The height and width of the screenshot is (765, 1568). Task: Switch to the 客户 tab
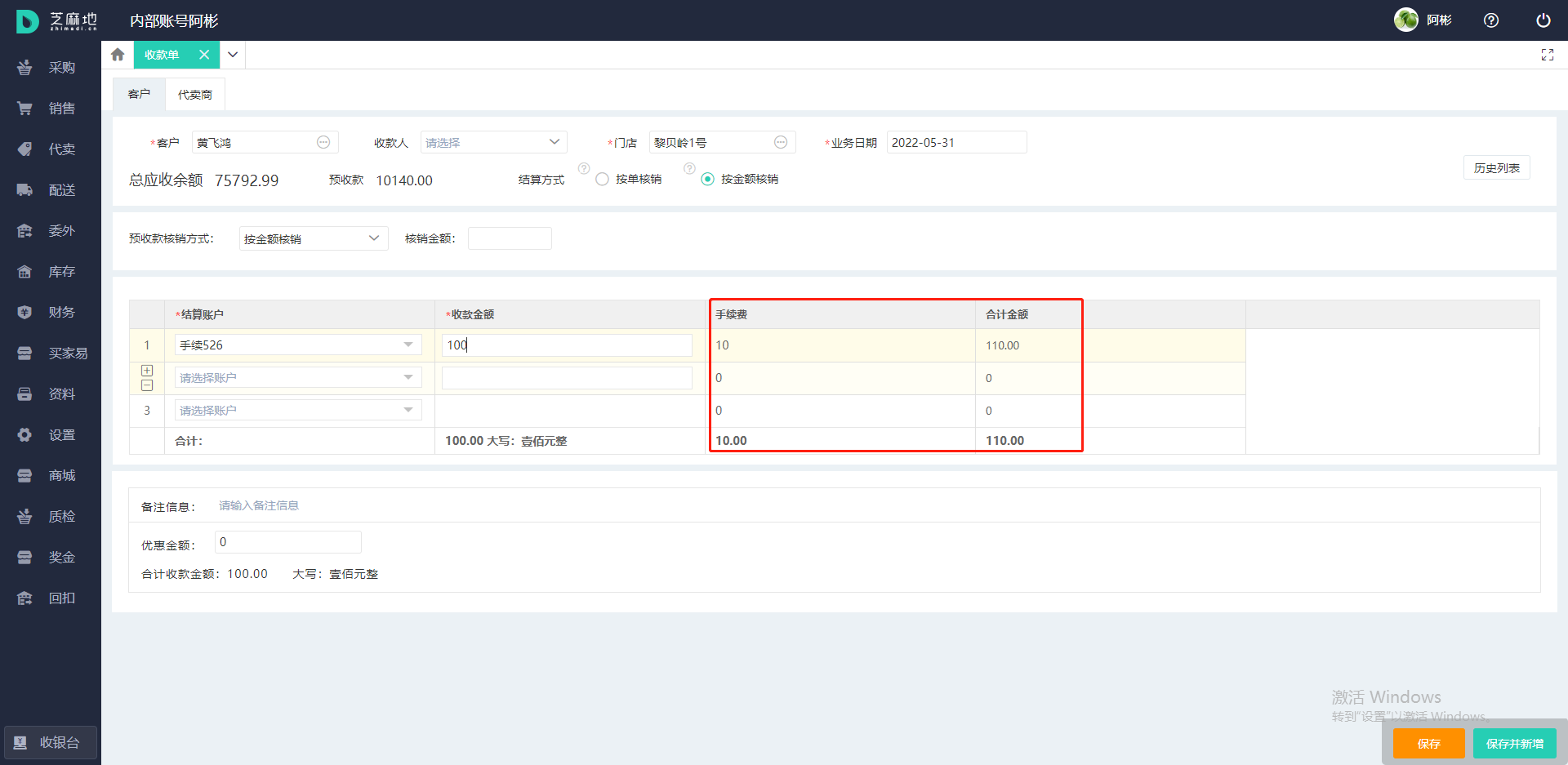[139, 95]
